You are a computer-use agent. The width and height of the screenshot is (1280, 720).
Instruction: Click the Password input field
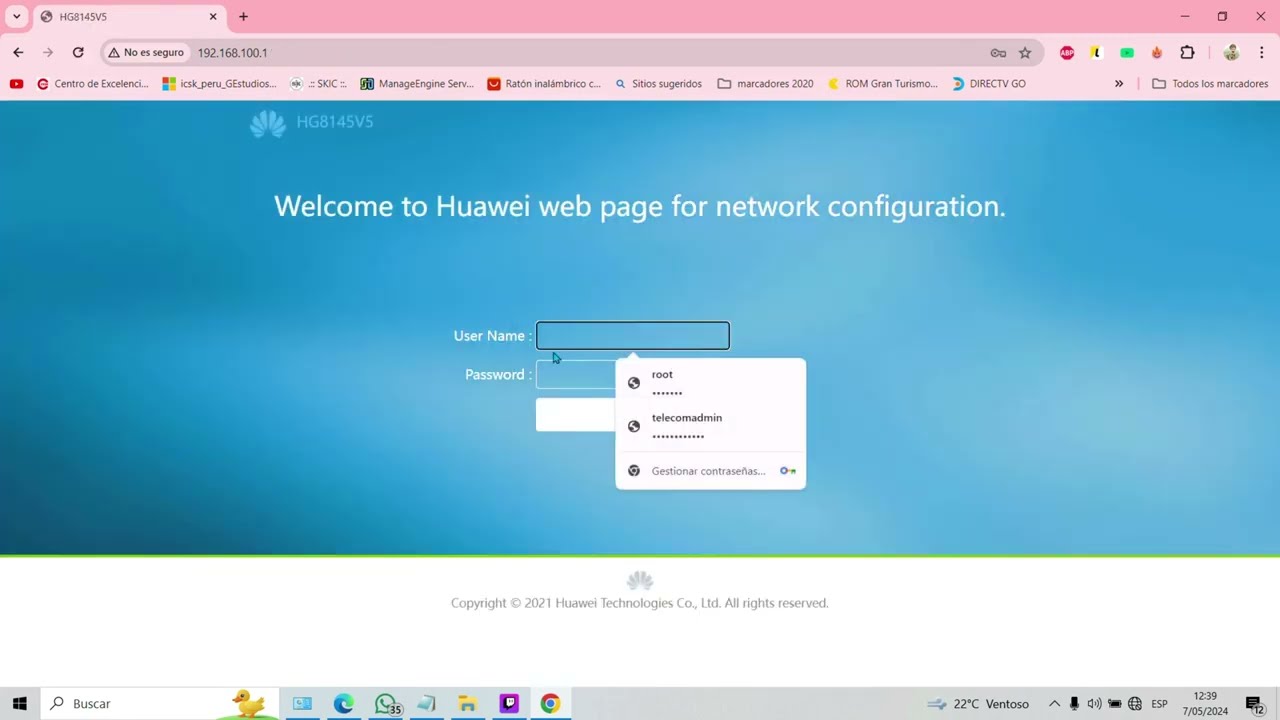click(576, 375)
